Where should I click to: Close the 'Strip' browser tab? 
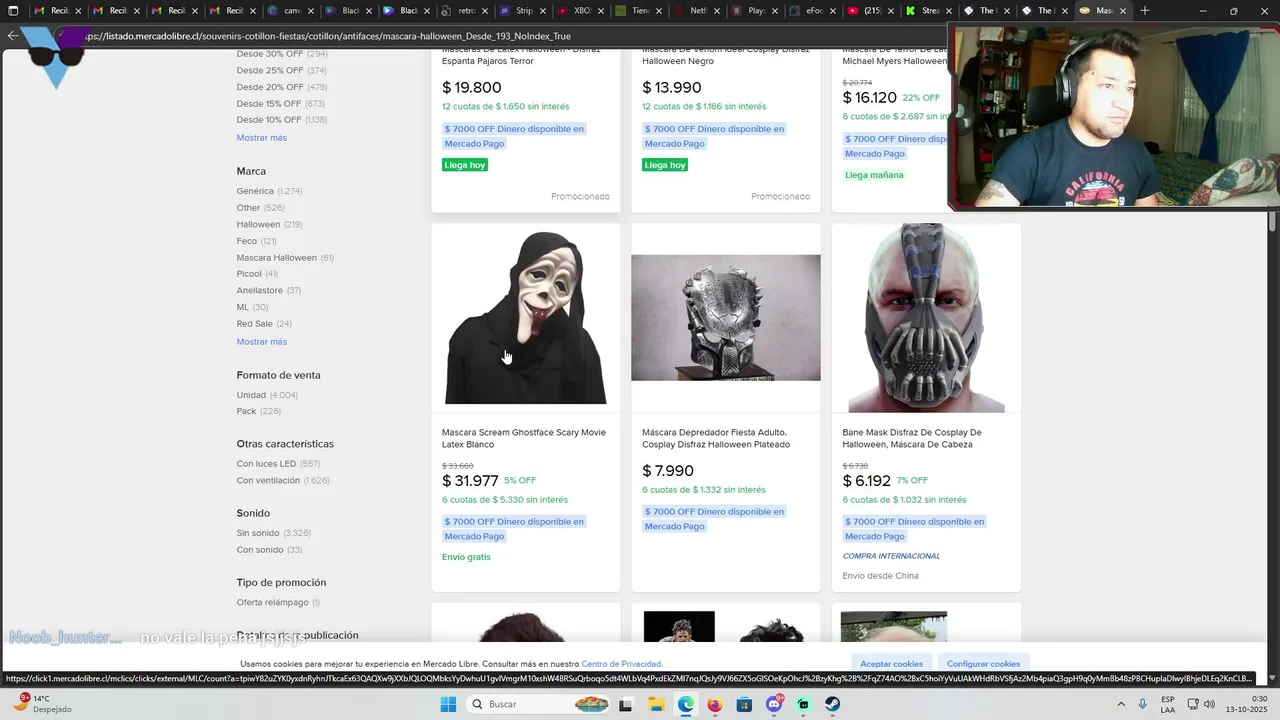pyautogui.click(x=544, y=11)
